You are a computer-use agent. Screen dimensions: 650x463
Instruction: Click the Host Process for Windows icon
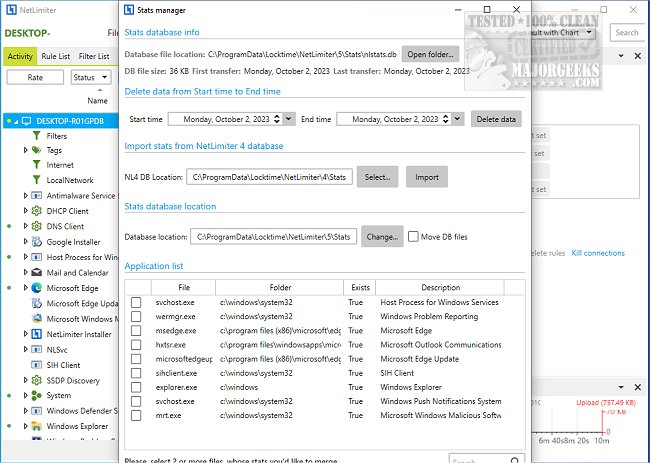pos(36,257)
